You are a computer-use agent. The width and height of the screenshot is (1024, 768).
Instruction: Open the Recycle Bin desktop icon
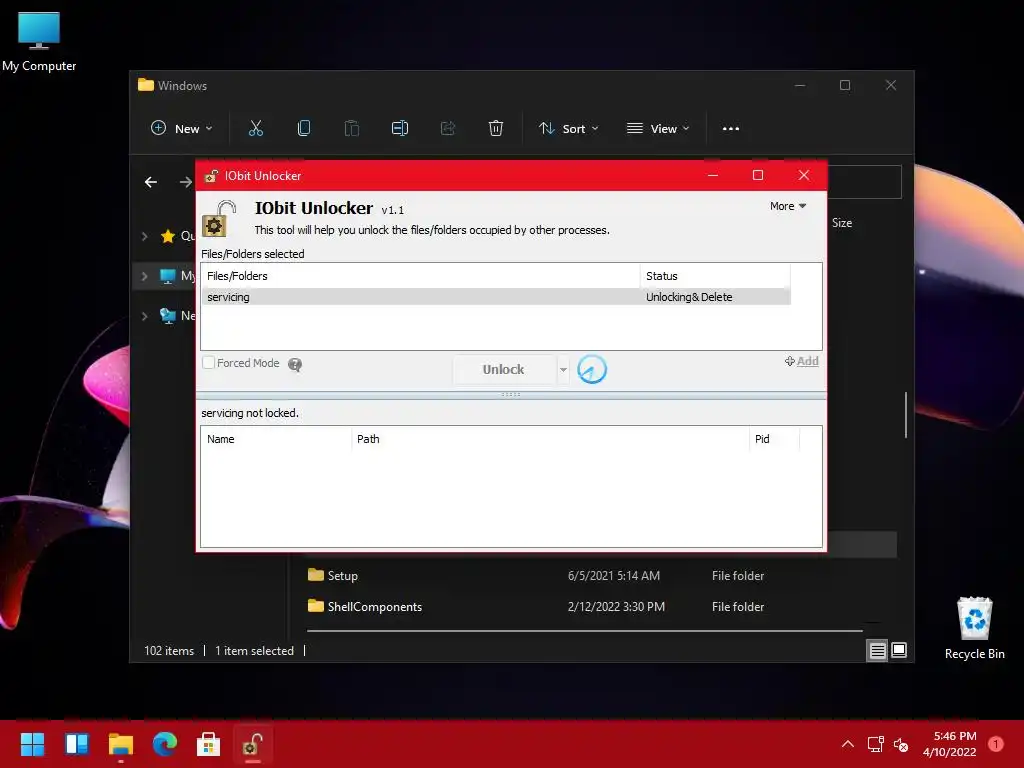(x=974, y=628)
